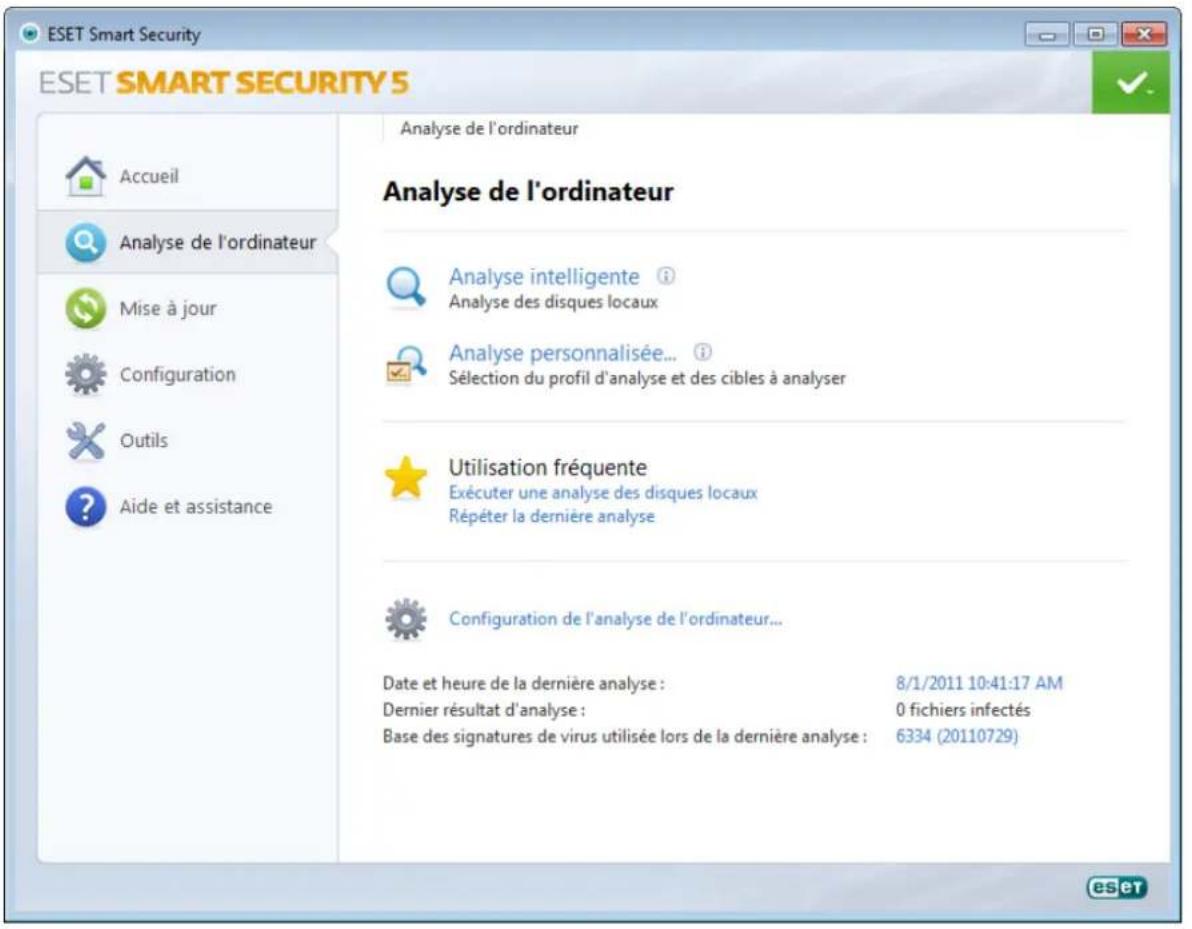Open Analyse personnalisée... link
The height and width of the screenshot is (929, 1192).
[562, 353]
